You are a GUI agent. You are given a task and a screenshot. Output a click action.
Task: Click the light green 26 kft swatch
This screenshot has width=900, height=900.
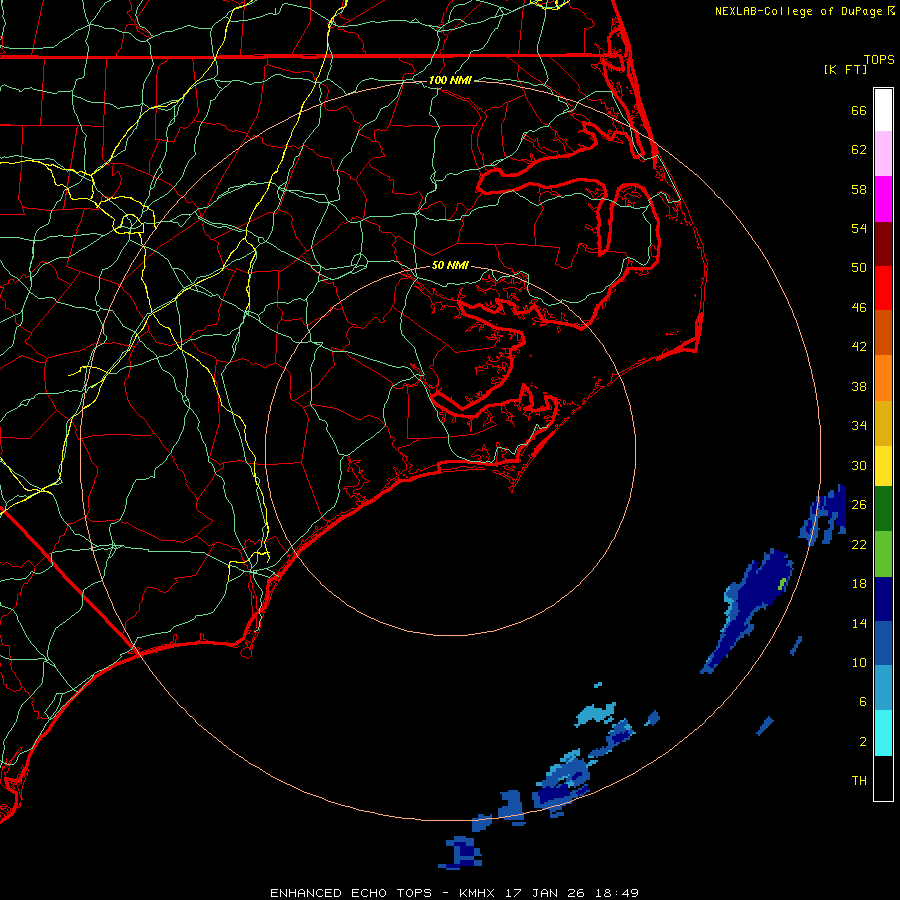click(x=883, y=554)
